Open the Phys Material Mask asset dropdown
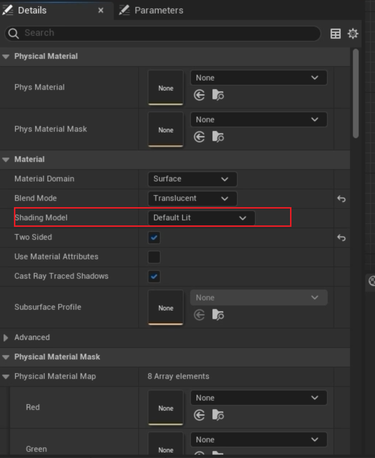This screenshot has width=375, height=458. point(259,120)
